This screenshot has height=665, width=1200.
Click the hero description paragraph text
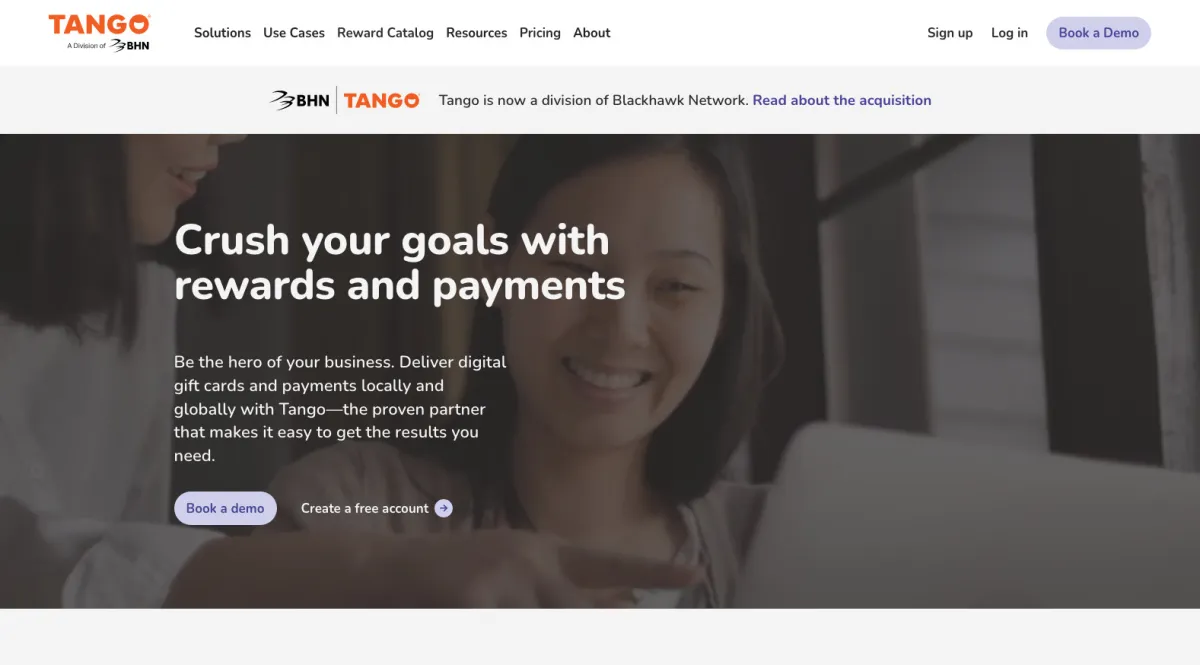click(x=341, y=408)
